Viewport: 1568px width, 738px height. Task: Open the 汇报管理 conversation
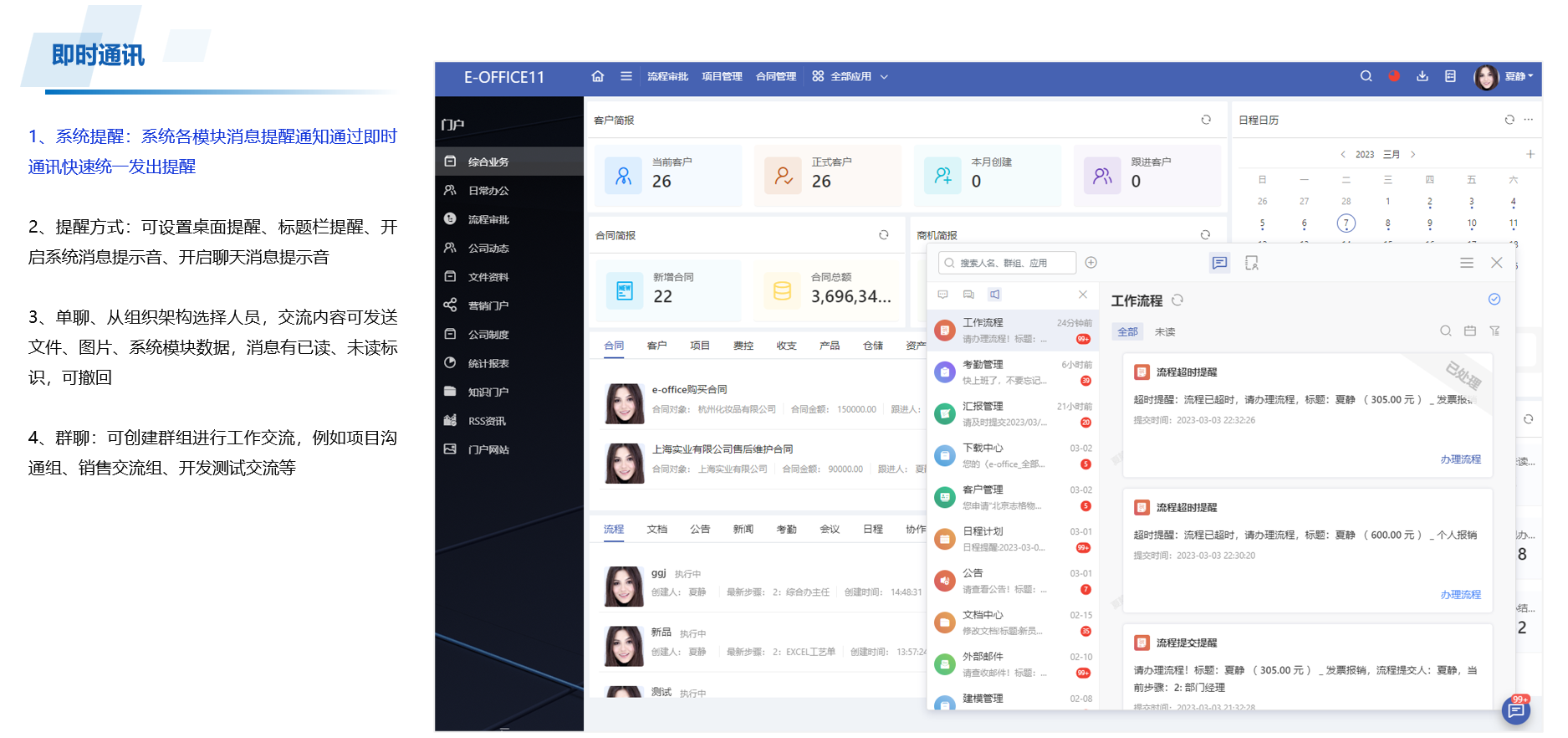1013,414
